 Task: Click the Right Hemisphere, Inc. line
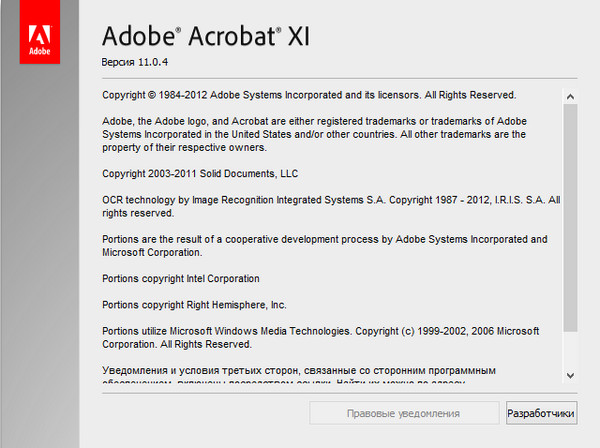(x=194, y=304)
